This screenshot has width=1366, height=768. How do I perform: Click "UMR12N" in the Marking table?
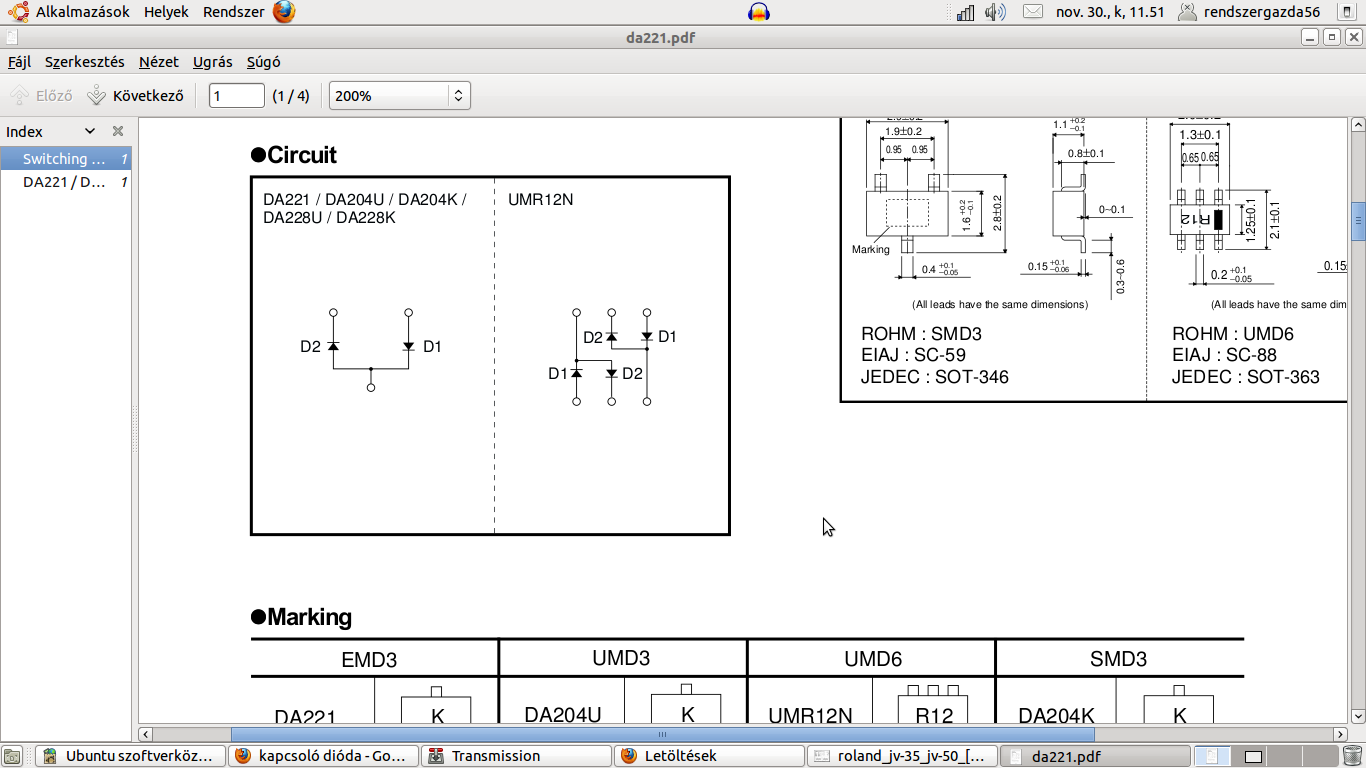click(x=810, y=716)
